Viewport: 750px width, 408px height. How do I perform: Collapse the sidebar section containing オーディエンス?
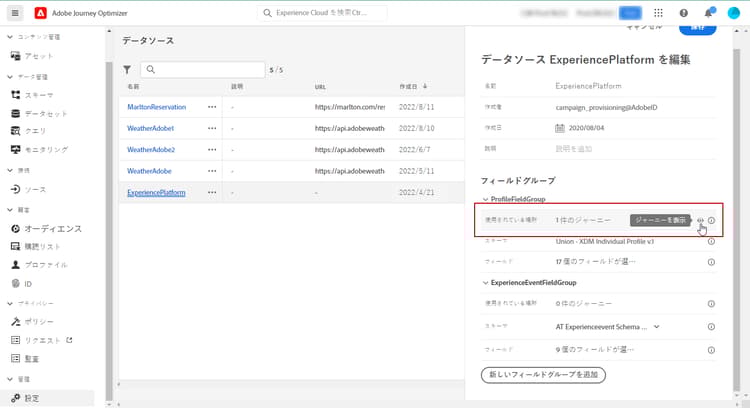[x=10, y=210]
